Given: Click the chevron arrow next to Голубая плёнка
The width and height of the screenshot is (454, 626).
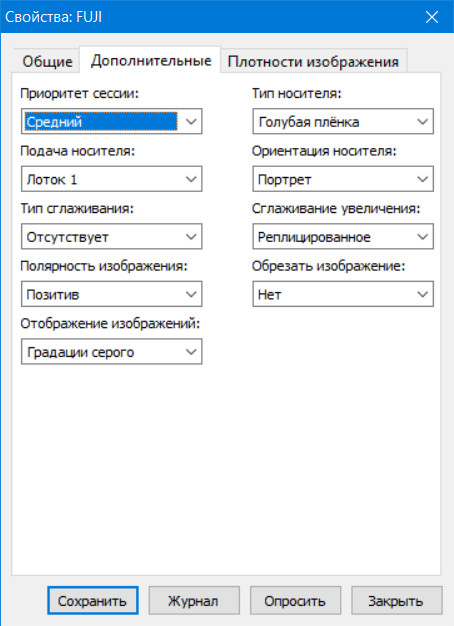Looking at the screenshot, I should (423, 121).
